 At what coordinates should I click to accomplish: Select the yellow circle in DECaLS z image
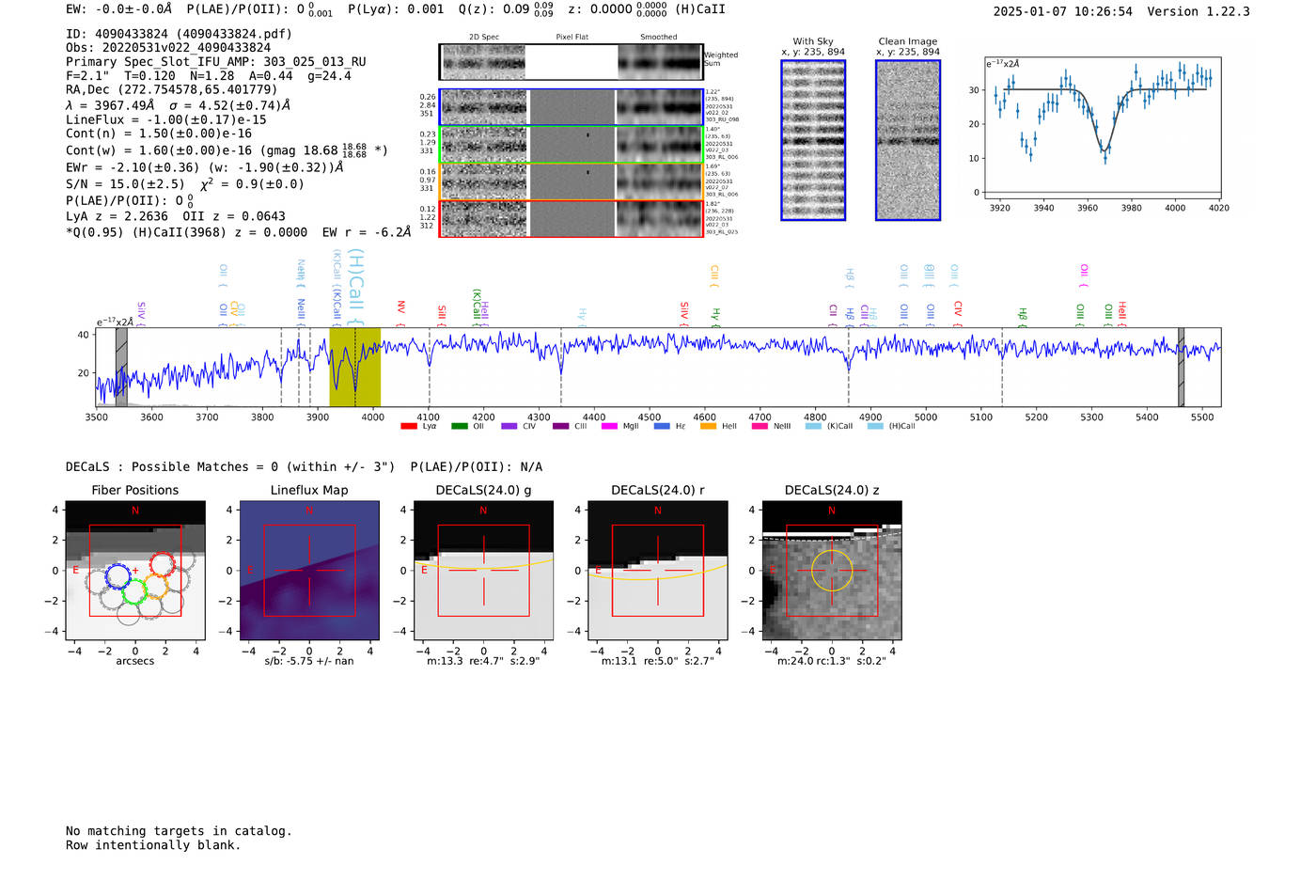(x=831, y=571)
